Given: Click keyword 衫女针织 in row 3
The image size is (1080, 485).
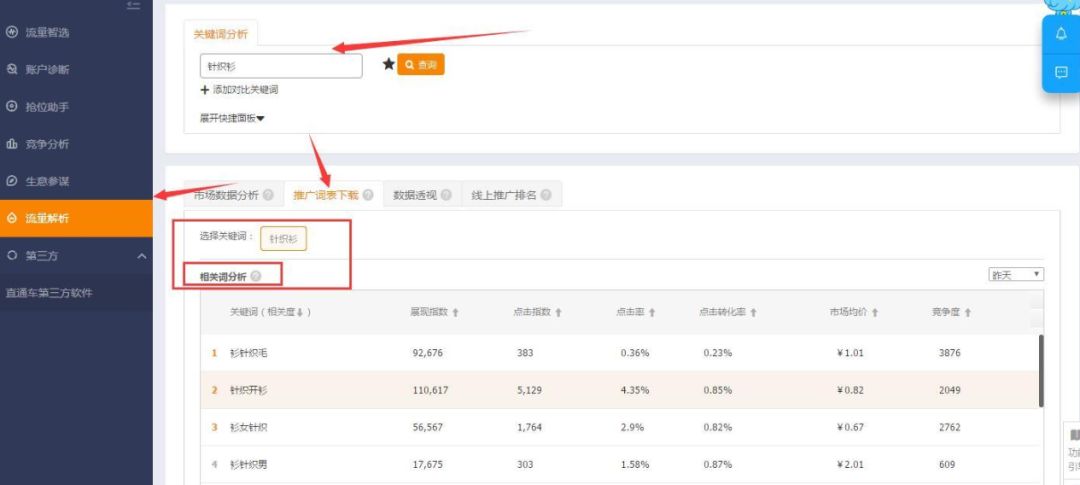Looking at the screenshot, I should point(248,427).
